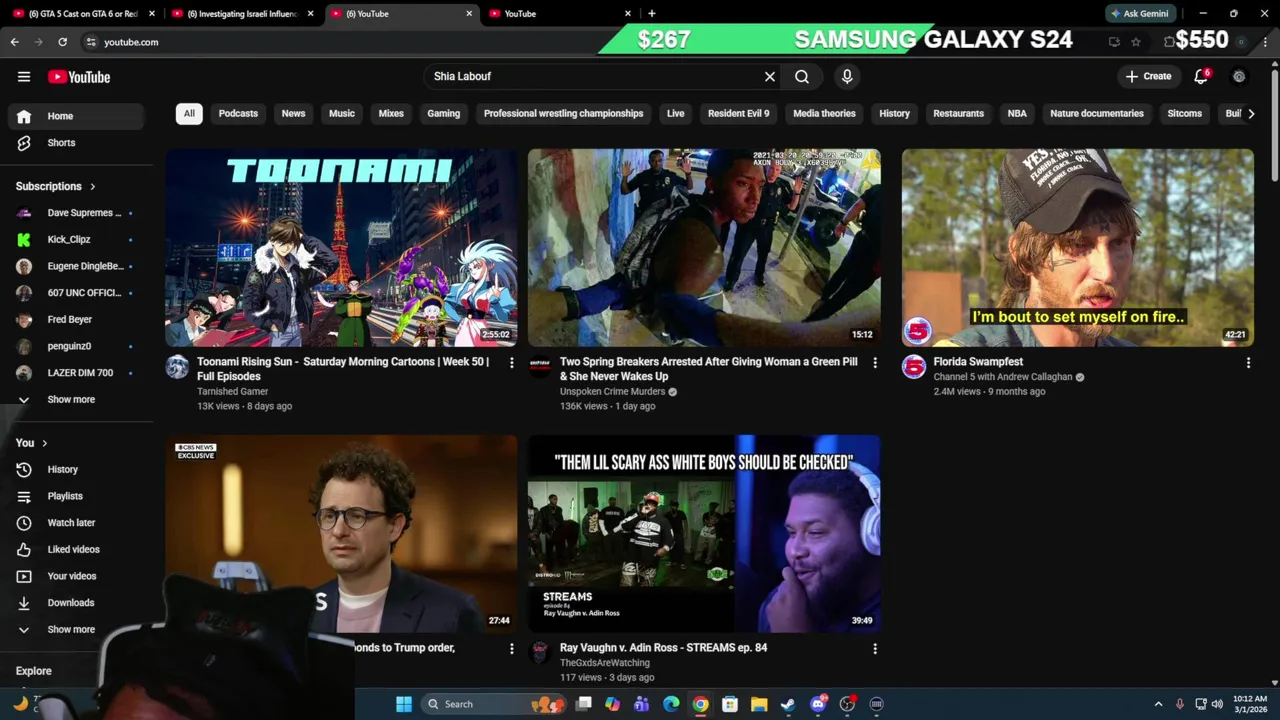Reload the page in Chrome
Image resolution: width=1280 pixels, height=720 pixels.
pos(62,42)
